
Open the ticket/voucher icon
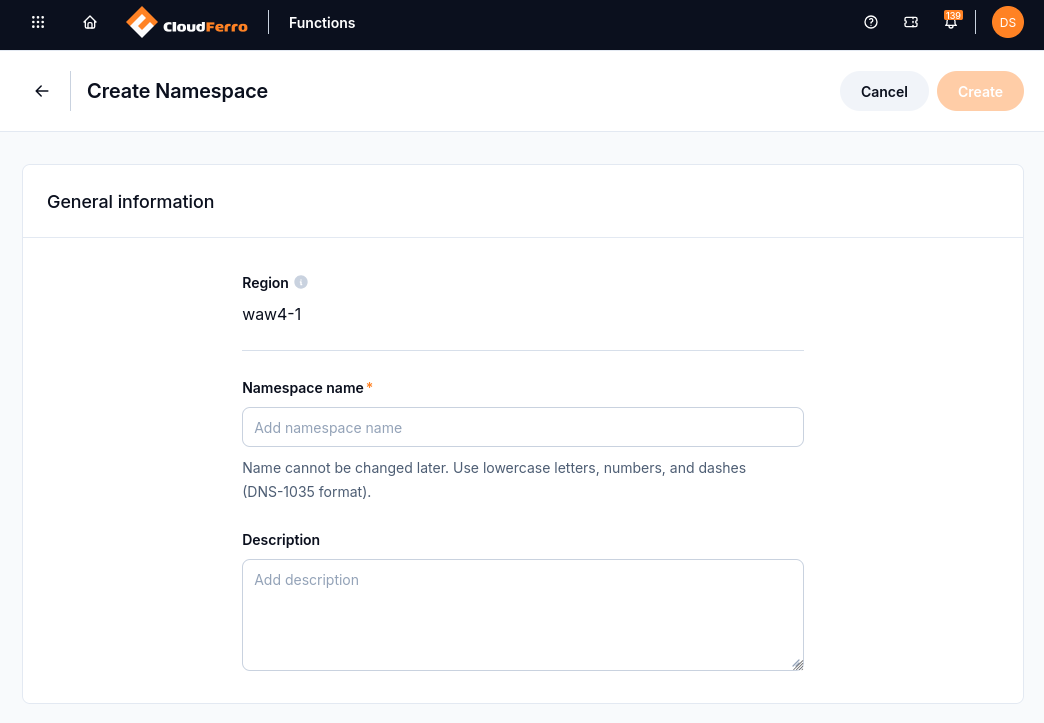point(911,23)
